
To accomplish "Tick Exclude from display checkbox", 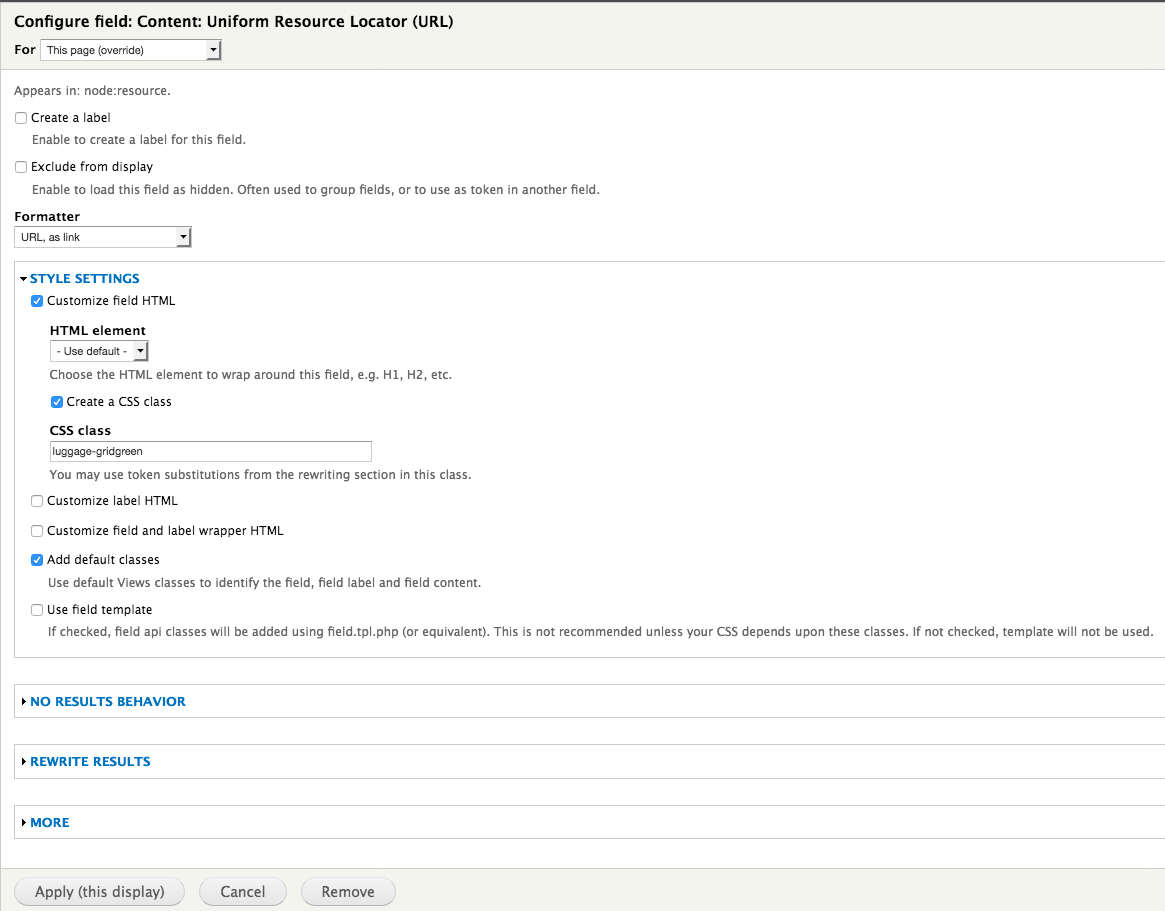I will (21, 167).
